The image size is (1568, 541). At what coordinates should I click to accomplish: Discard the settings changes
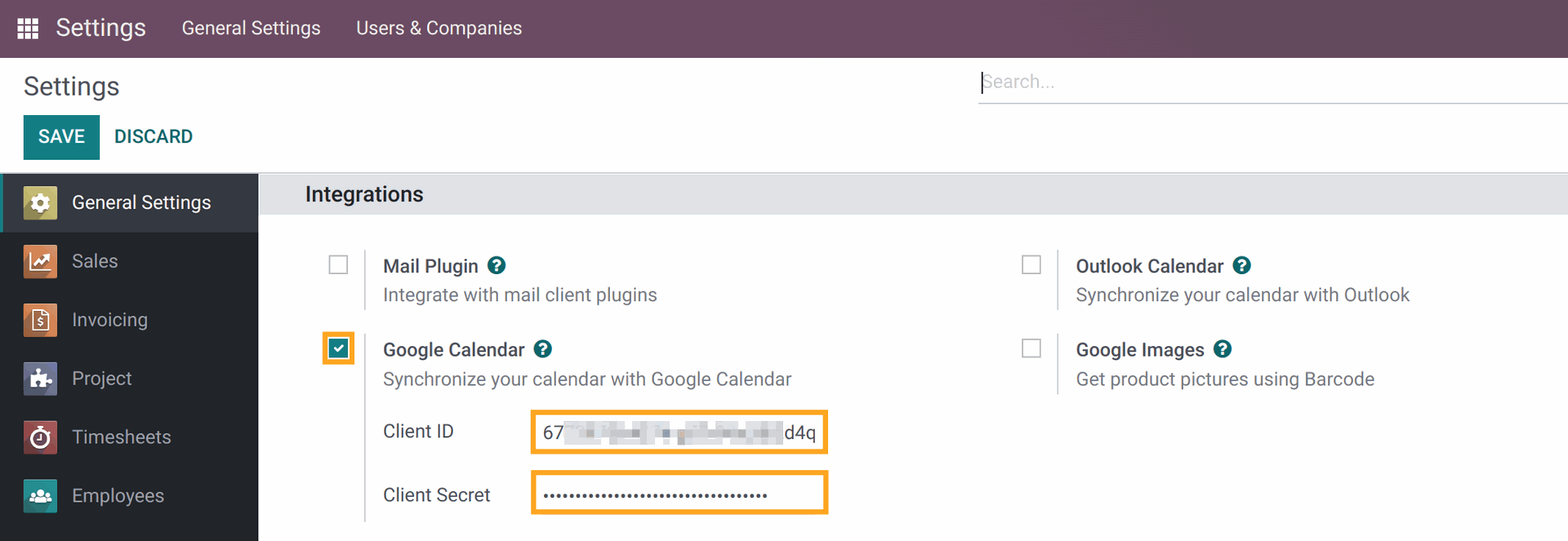click(154, 137)
